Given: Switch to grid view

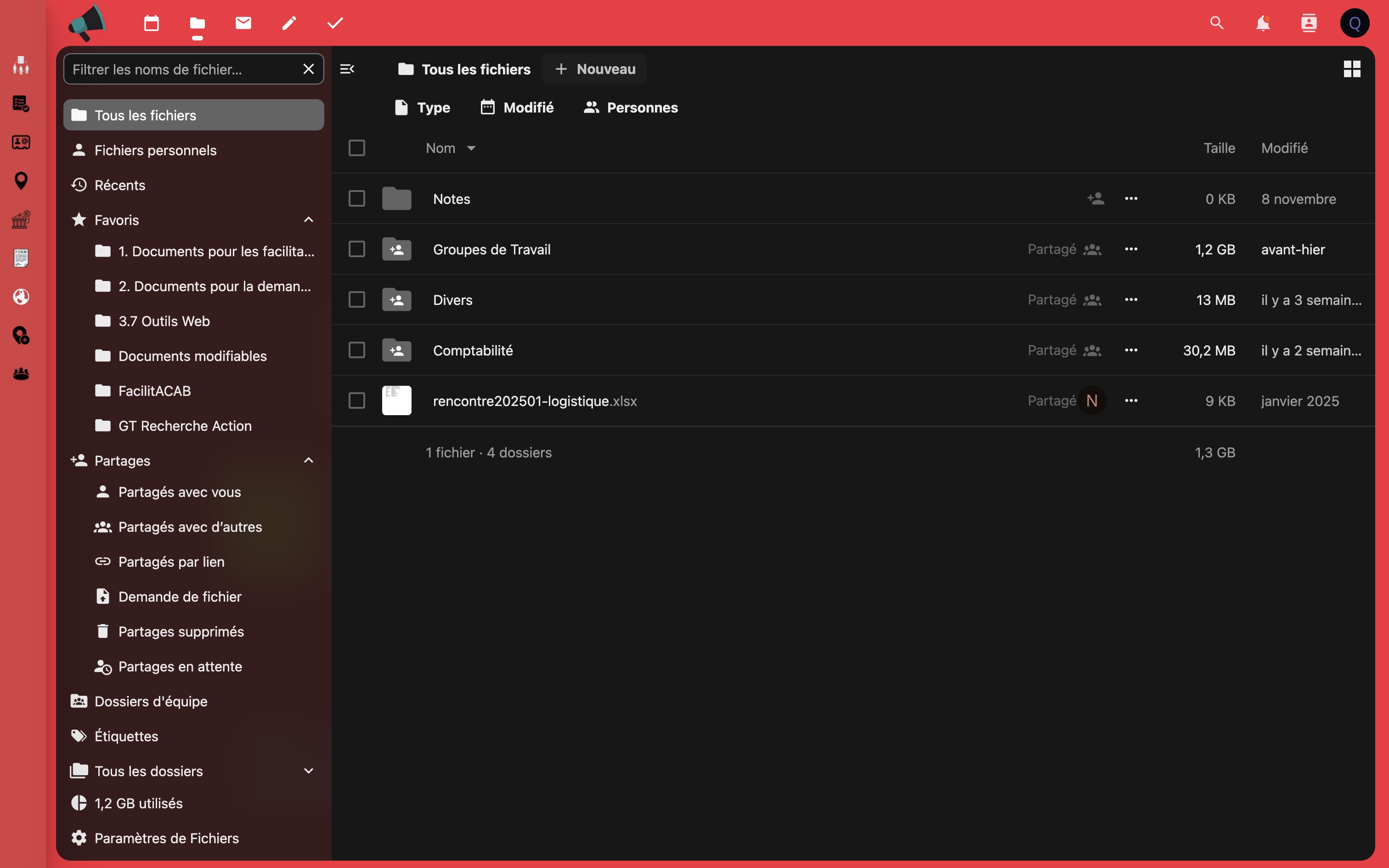Looking at the screenshot, I should (1352, 69).
